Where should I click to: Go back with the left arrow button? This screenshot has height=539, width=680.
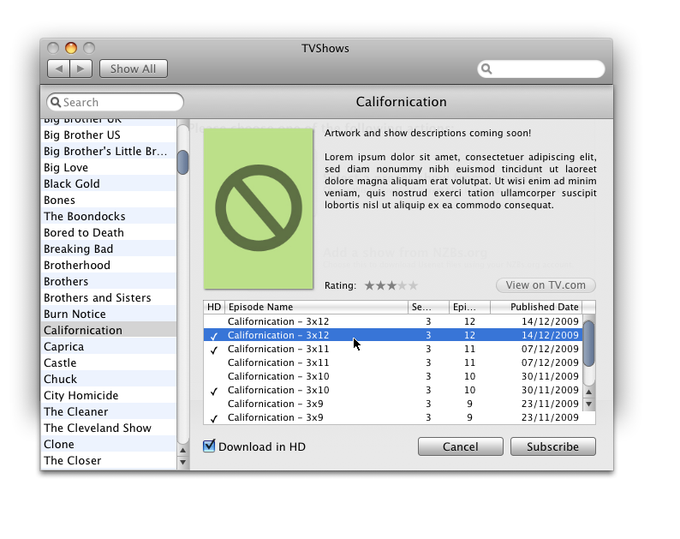59,69
